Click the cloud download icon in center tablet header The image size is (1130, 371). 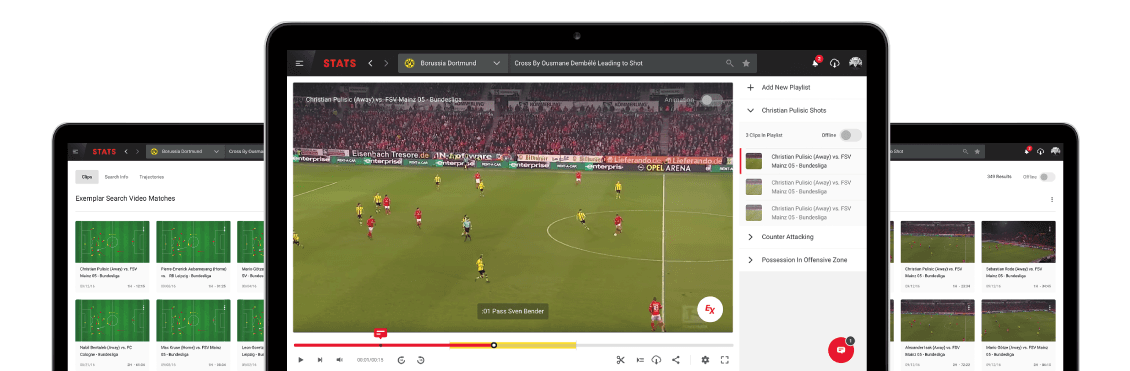click(x=835, y=63)
